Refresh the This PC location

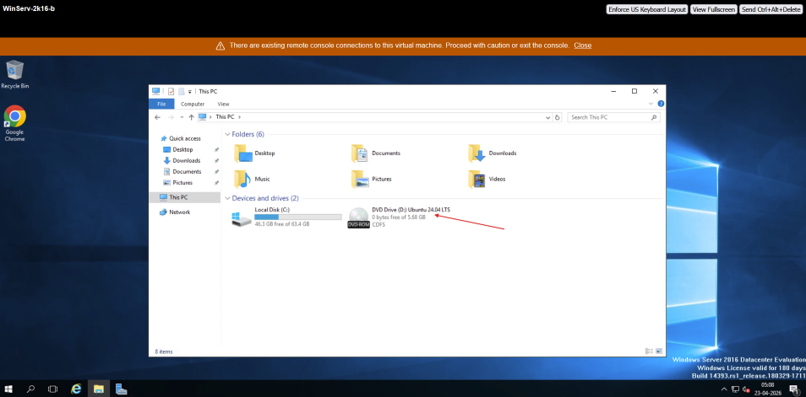point(557,117)
